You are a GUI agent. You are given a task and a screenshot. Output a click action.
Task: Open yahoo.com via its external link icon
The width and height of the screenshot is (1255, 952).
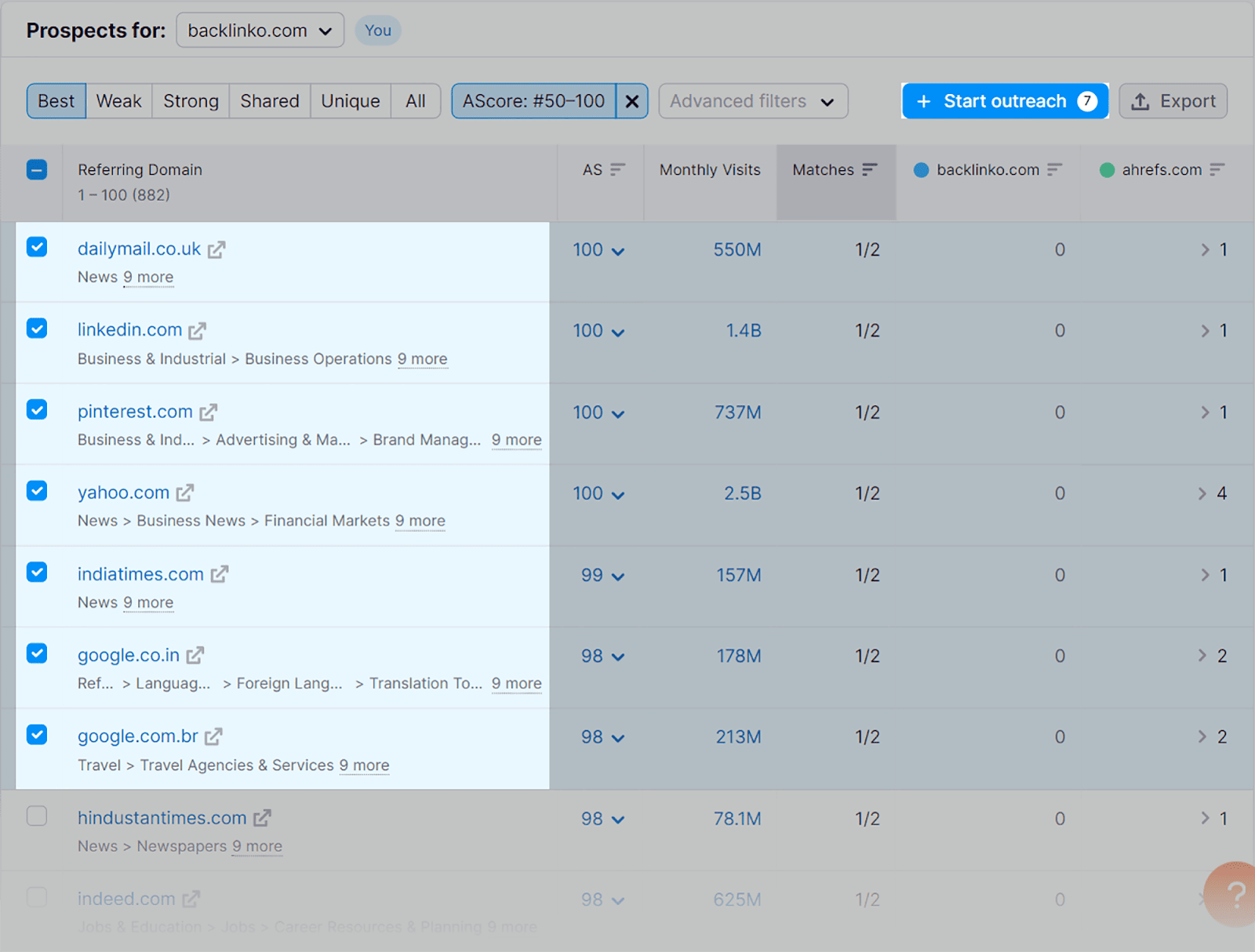click(185, 492)
